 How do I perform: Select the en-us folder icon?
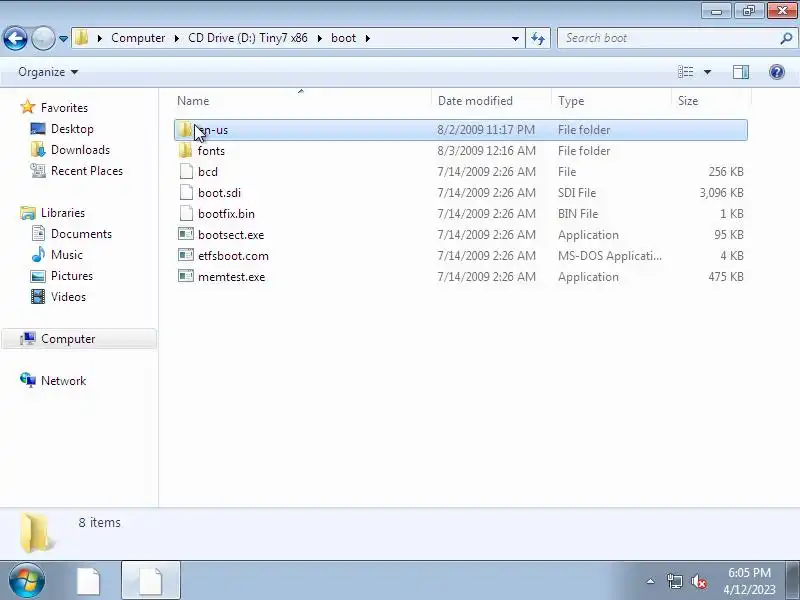pos(186,130)
